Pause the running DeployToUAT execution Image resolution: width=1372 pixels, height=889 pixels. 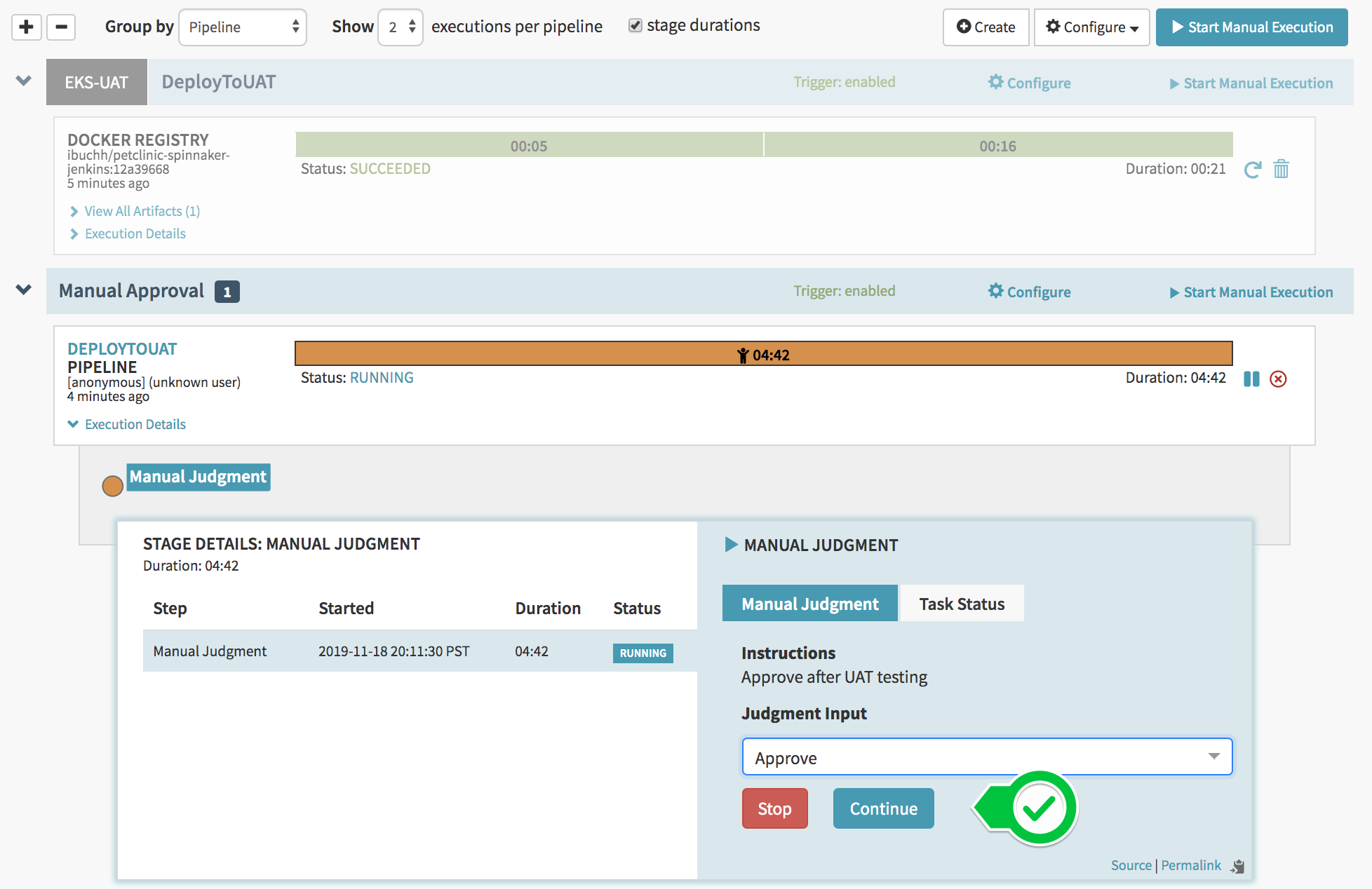click(1251, 379)
